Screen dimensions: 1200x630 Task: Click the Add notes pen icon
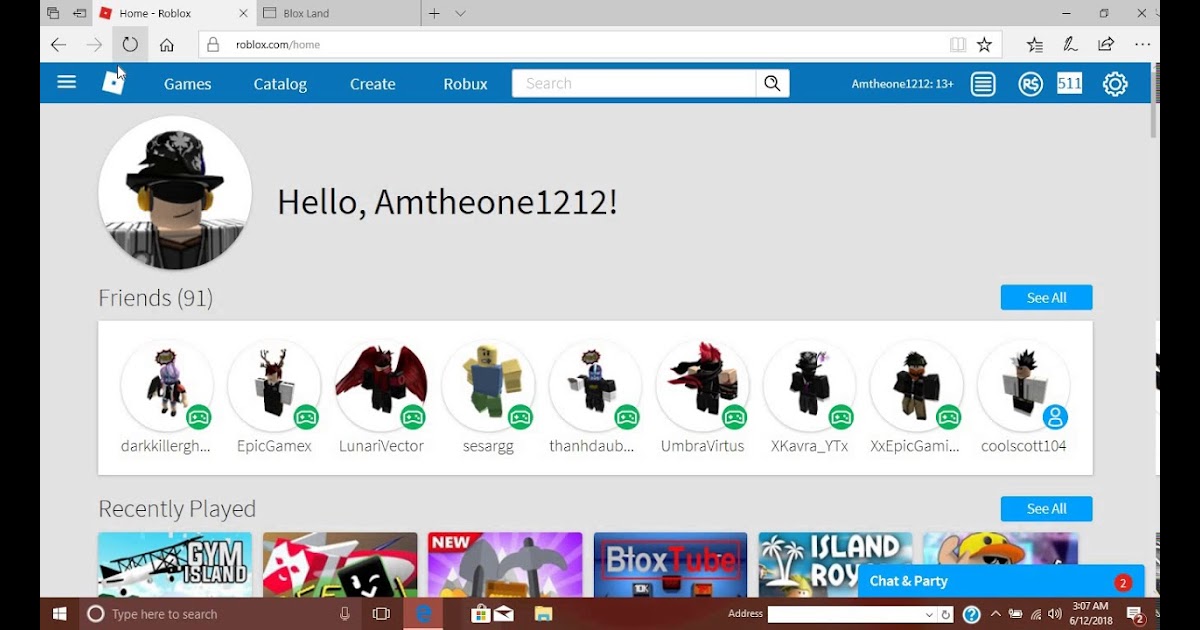tap(1070, 45)
